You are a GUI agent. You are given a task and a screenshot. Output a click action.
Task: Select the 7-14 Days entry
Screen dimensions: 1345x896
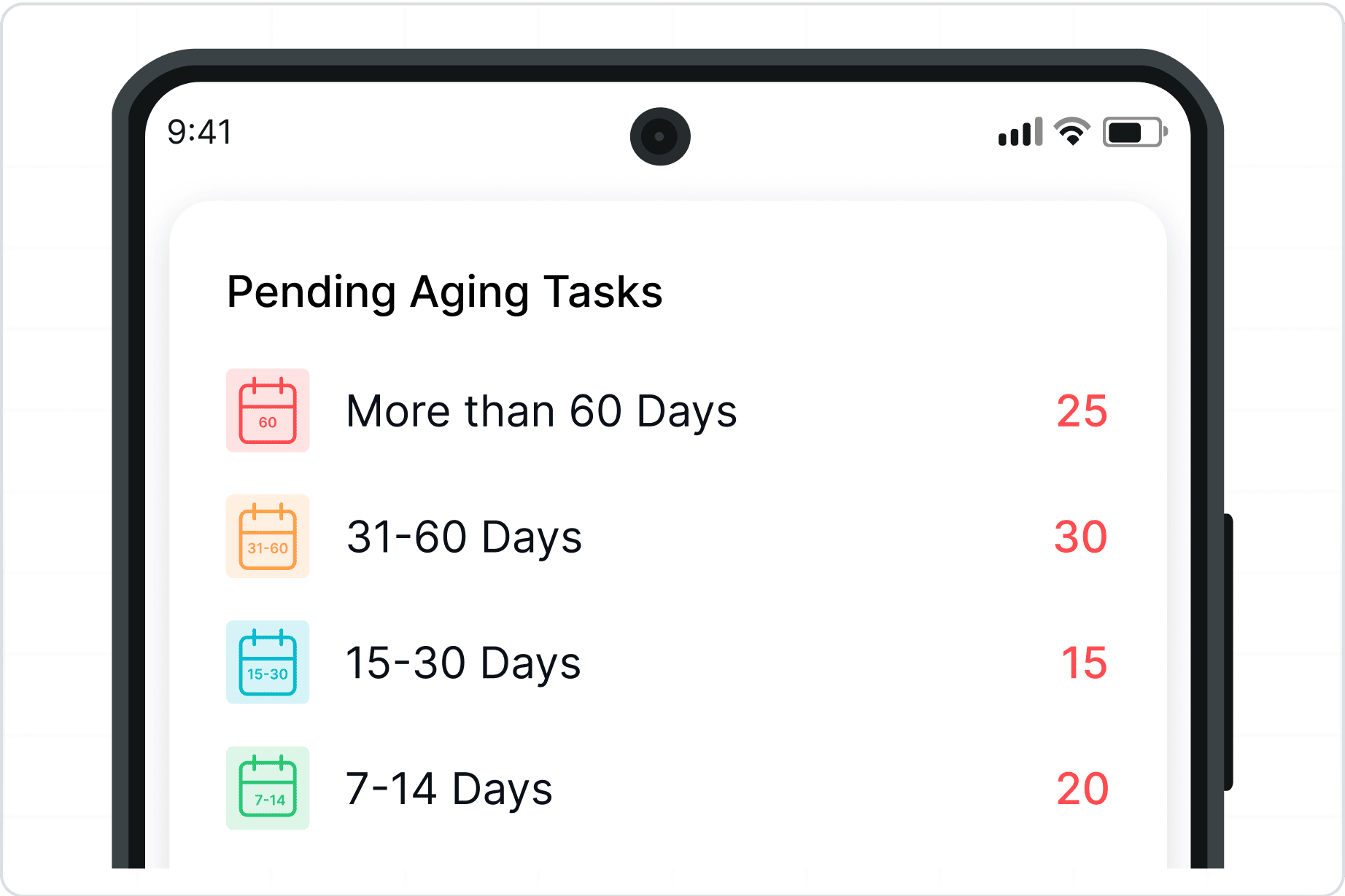point(667,788)
